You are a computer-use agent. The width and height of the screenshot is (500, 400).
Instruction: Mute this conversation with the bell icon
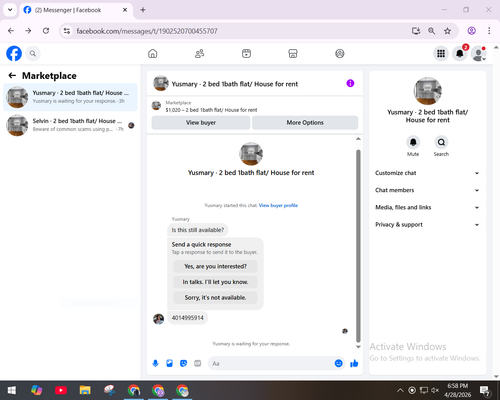pos(413,142)
